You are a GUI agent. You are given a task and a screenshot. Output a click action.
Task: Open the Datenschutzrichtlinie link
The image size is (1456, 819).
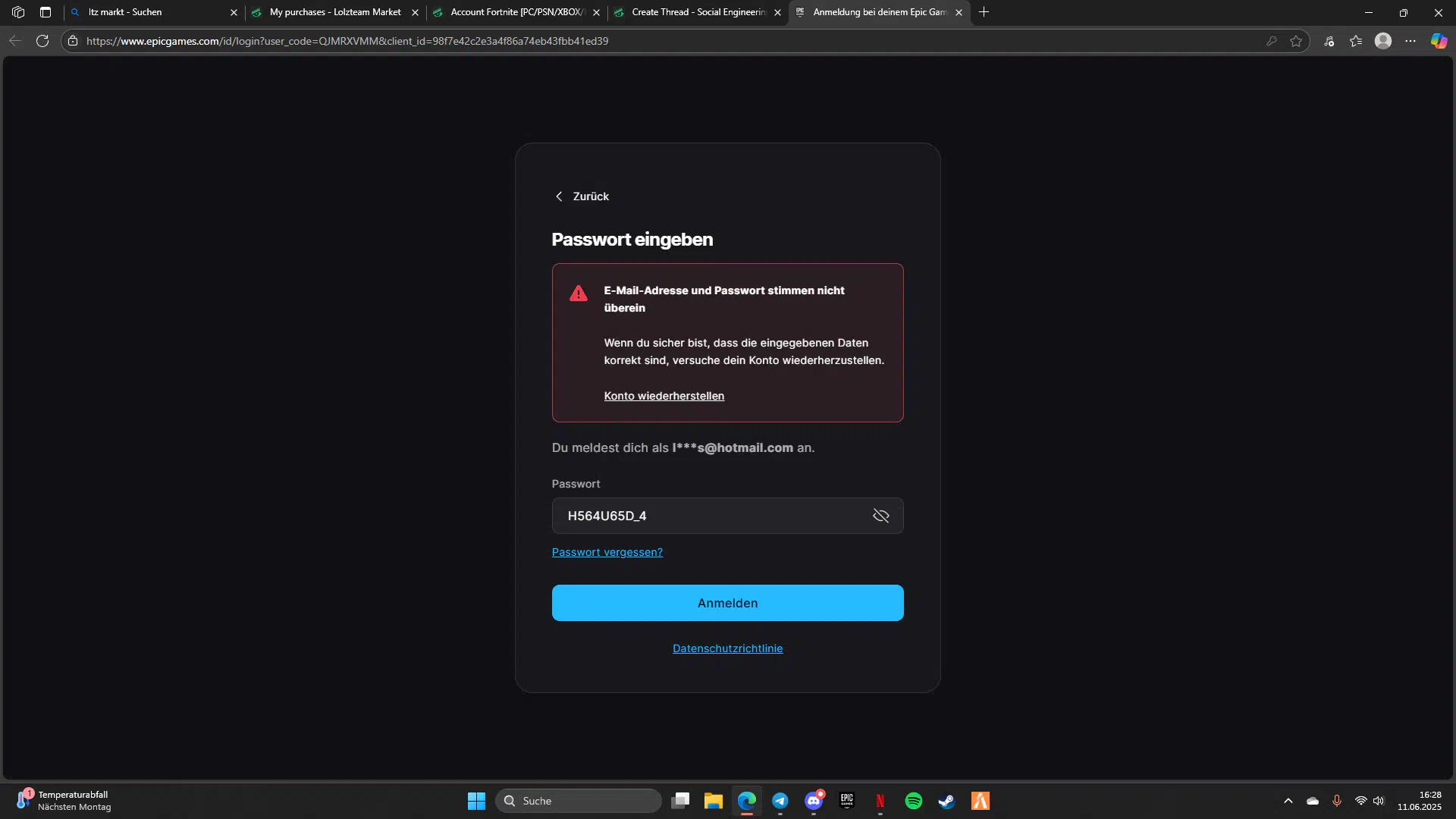tap(727, 648)
